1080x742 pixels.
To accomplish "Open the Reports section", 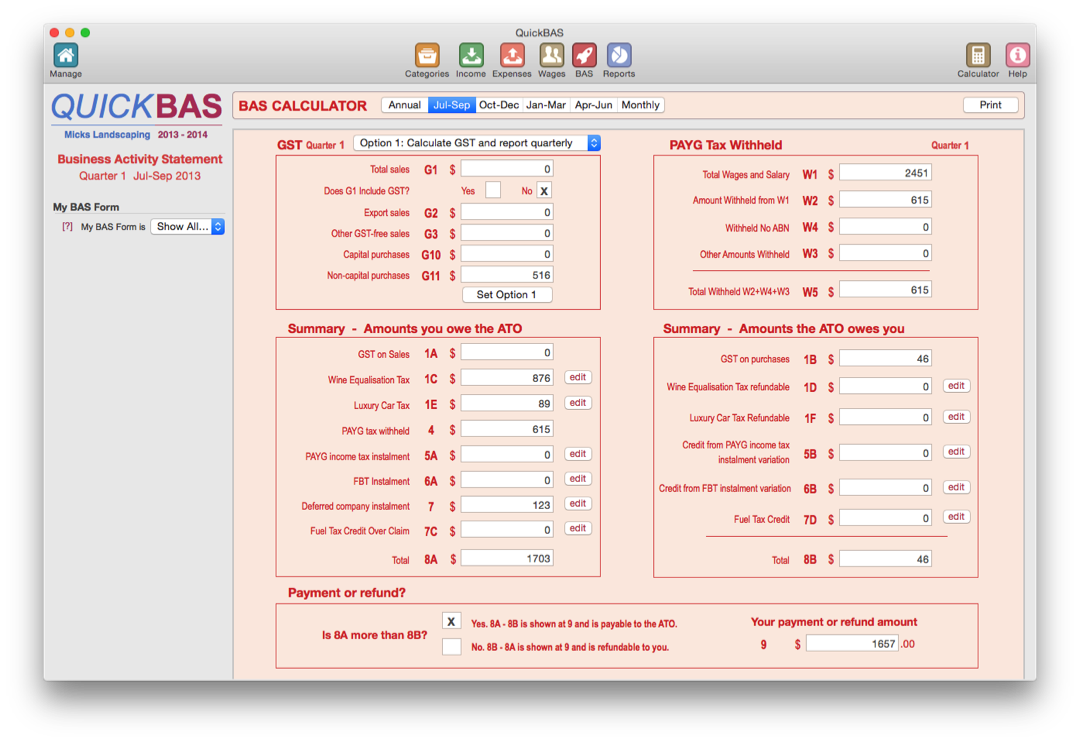I will pos(619,58).
